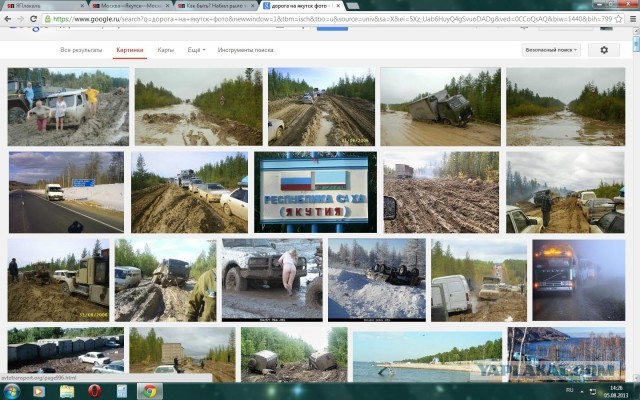This screenshot has height=400, width=640.
Task: Close the Москва–Якутск–Москва tab
Action: click(168, 6)
